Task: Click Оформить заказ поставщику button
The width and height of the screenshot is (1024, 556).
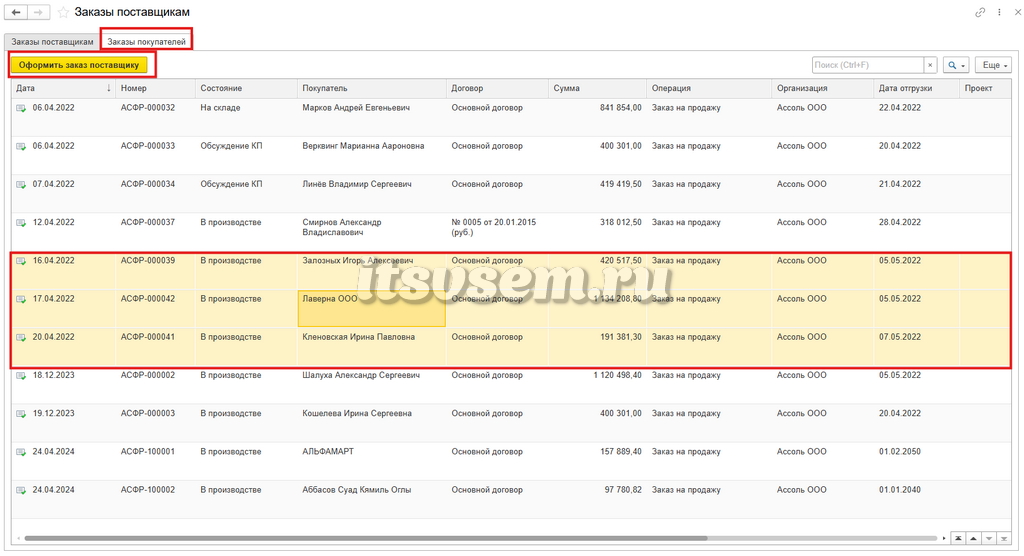Action: click(79, 65)
